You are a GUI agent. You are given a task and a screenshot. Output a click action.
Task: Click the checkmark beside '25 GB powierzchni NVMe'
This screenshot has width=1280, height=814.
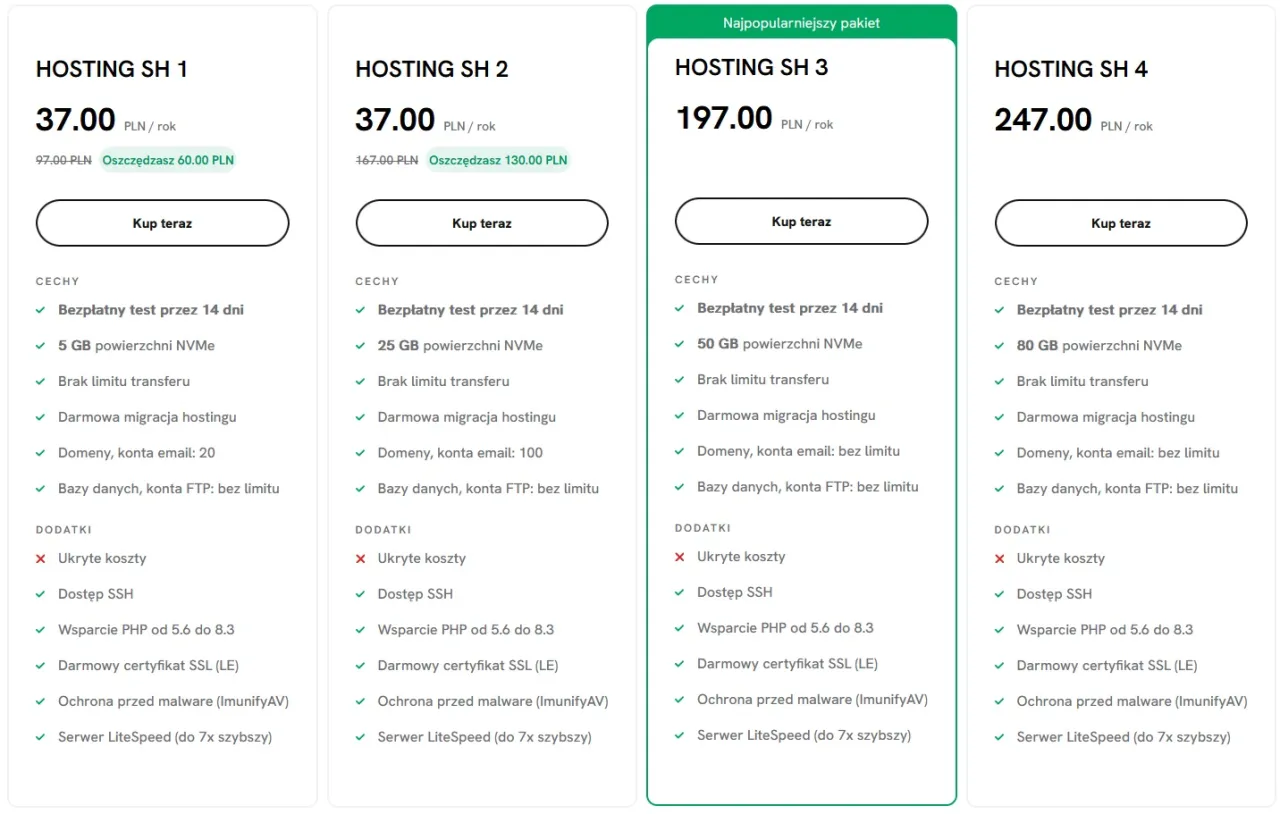click(x=360, y=345)
